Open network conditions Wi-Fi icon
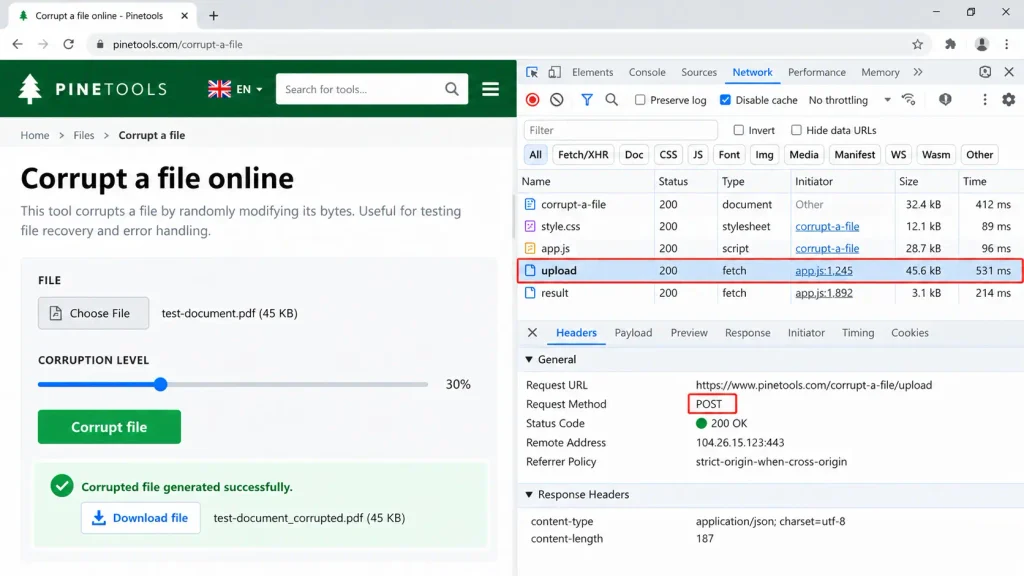Screen dimensions: 1024x576 click(908, 99)
